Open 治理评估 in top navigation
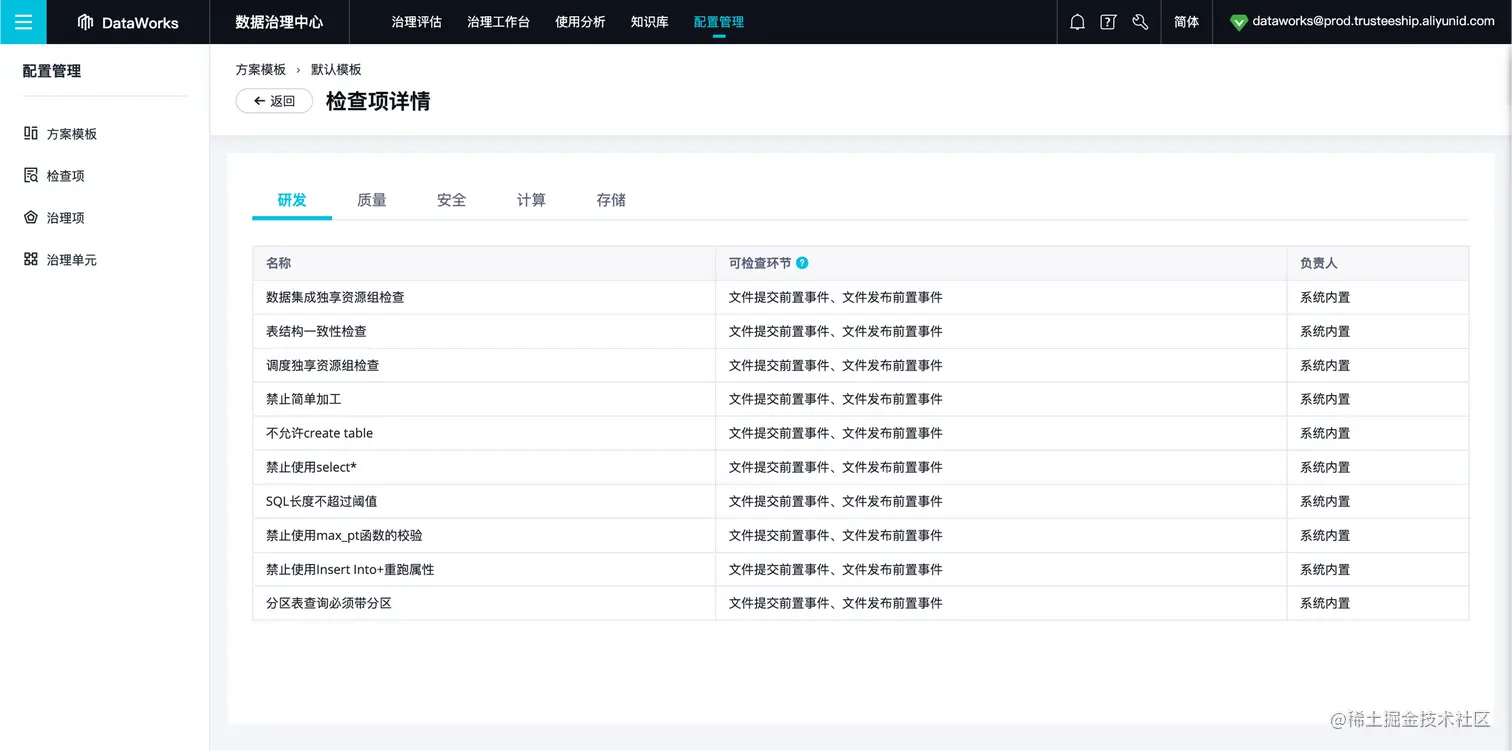The height and width of the screenshot is (751, 1512). coord(416,22)
